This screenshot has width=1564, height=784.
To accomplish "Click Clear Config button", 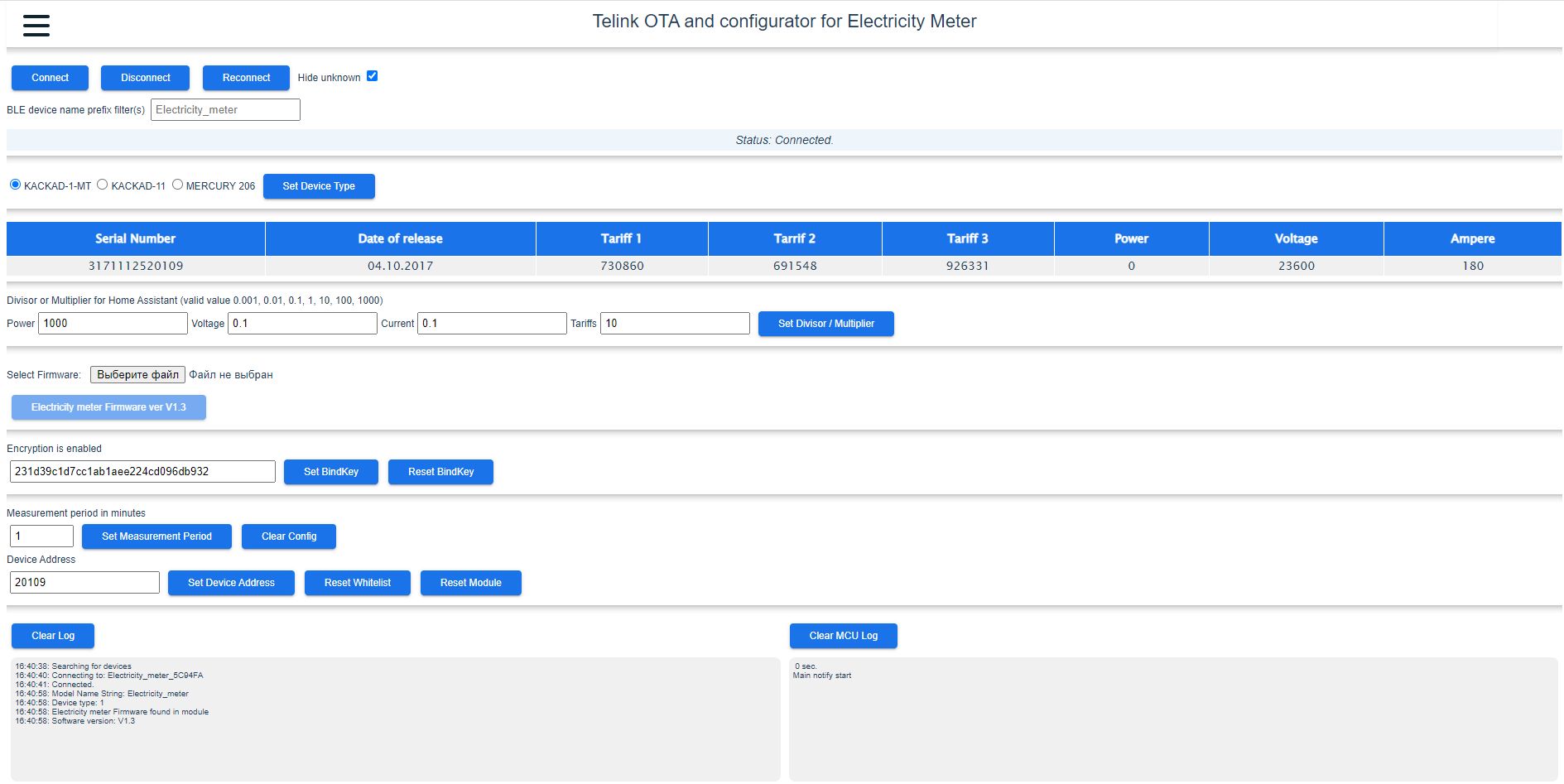I will click(x=289, y=536).
